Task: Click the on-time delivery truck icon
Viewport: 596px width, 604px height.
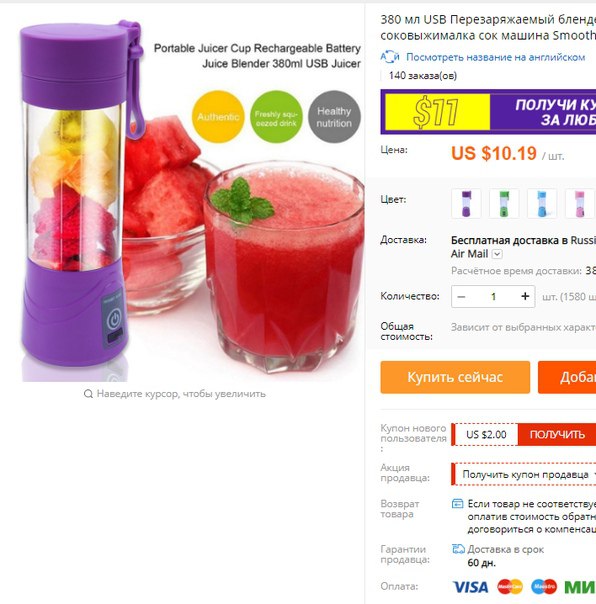Action: tap(458, 549)
